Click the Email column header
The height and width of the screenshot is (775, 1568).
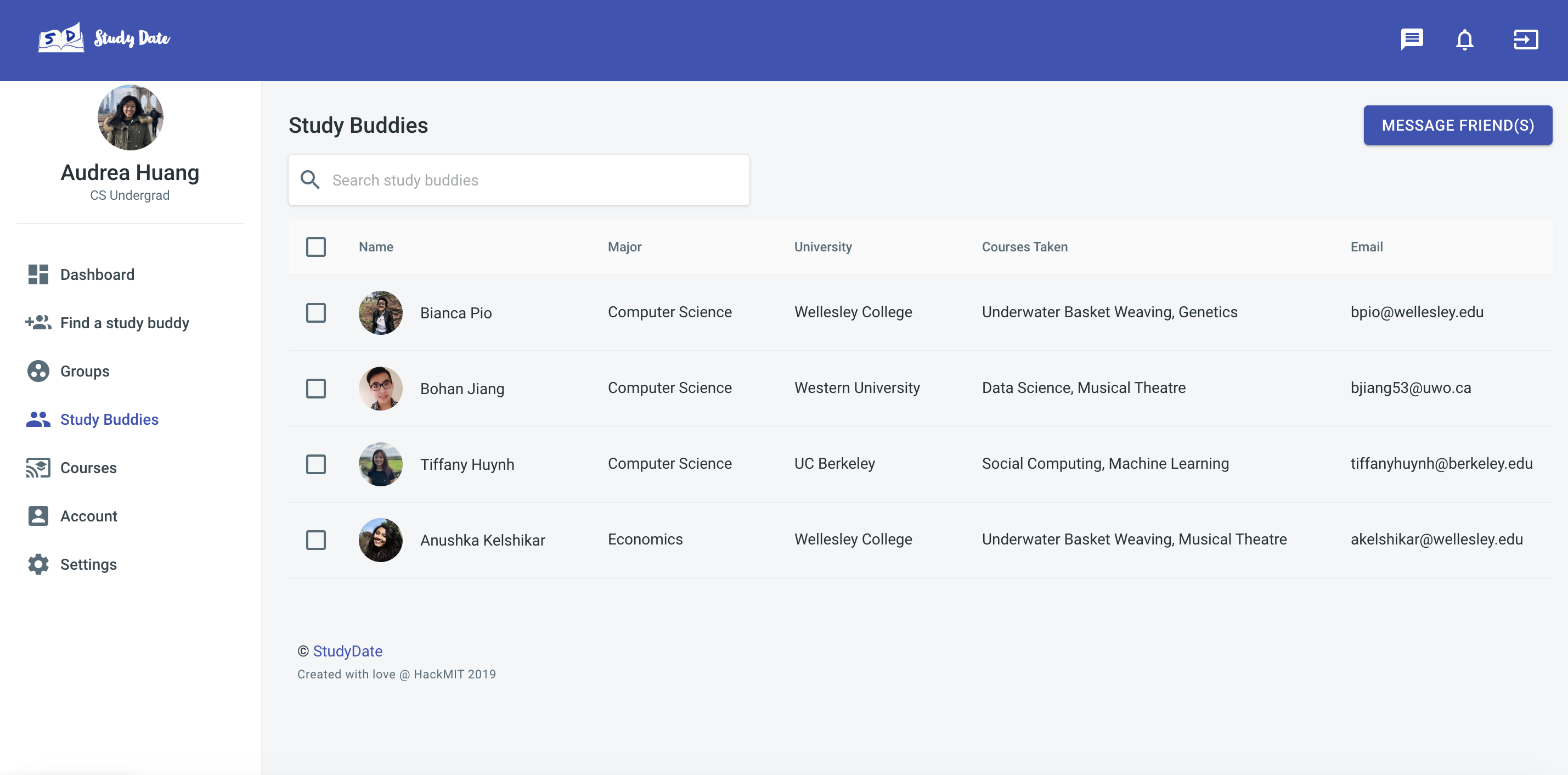[x=1367, y=247]
